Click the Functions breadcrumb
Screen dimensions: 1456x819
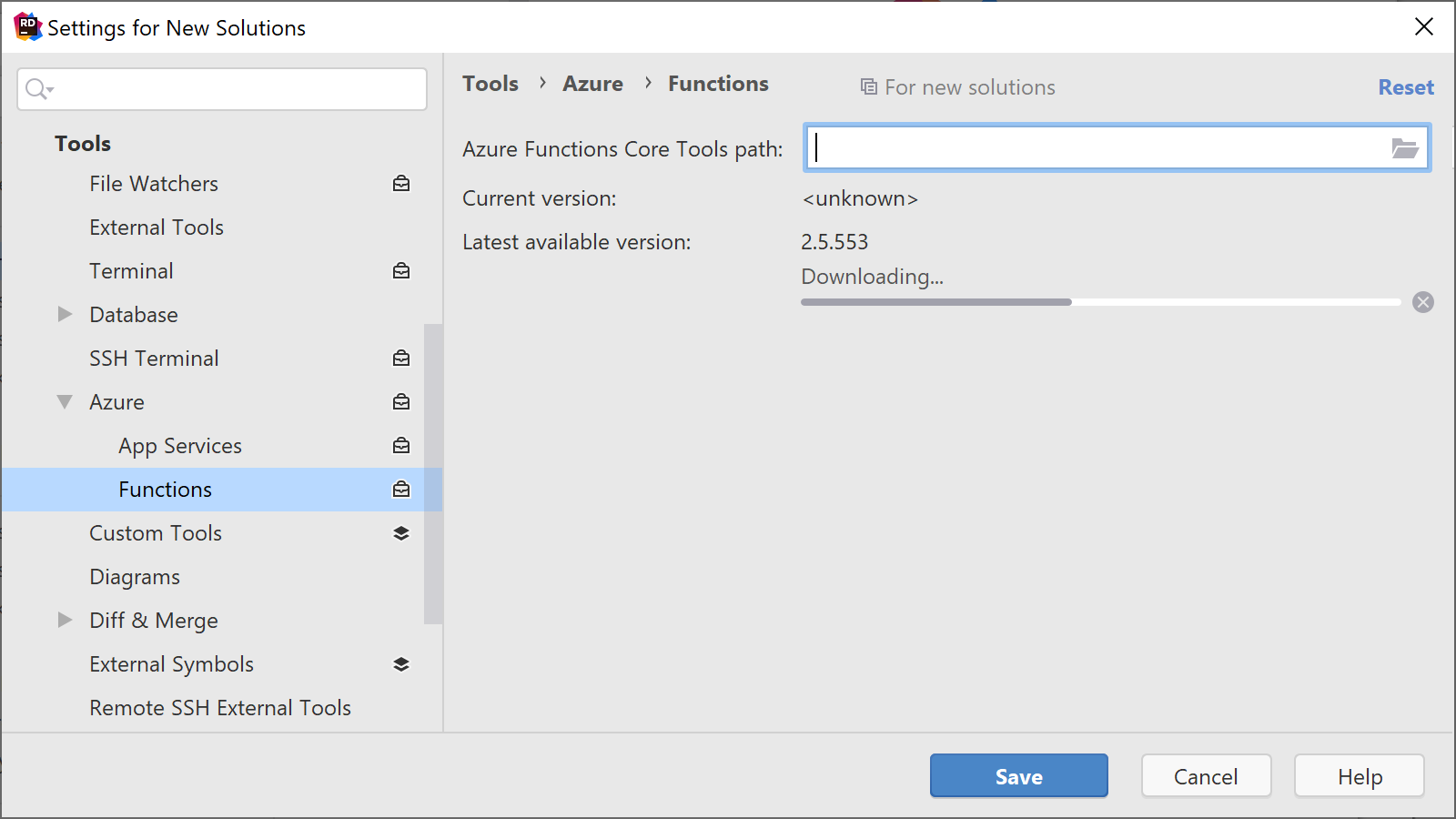click(x=719, y=84)
